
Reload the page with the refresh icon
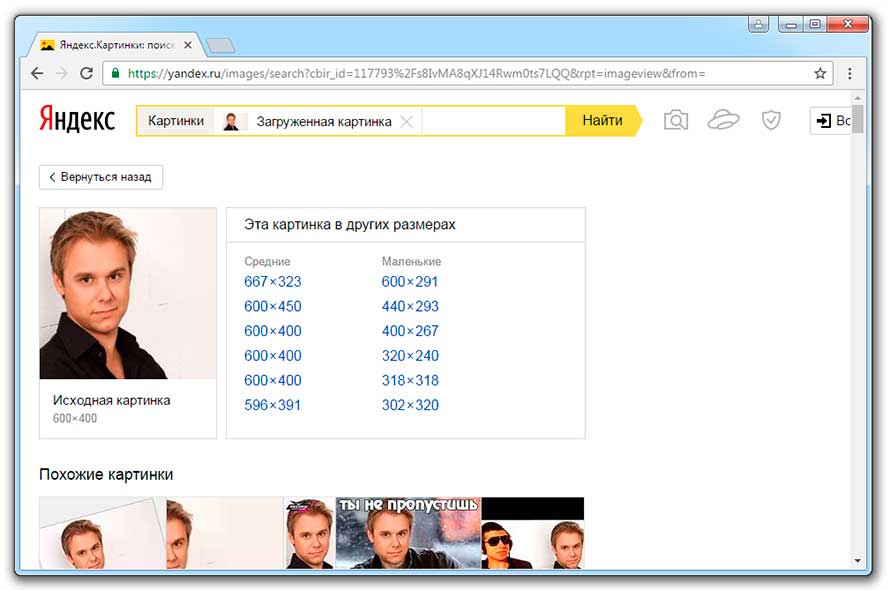pos(87,74)
